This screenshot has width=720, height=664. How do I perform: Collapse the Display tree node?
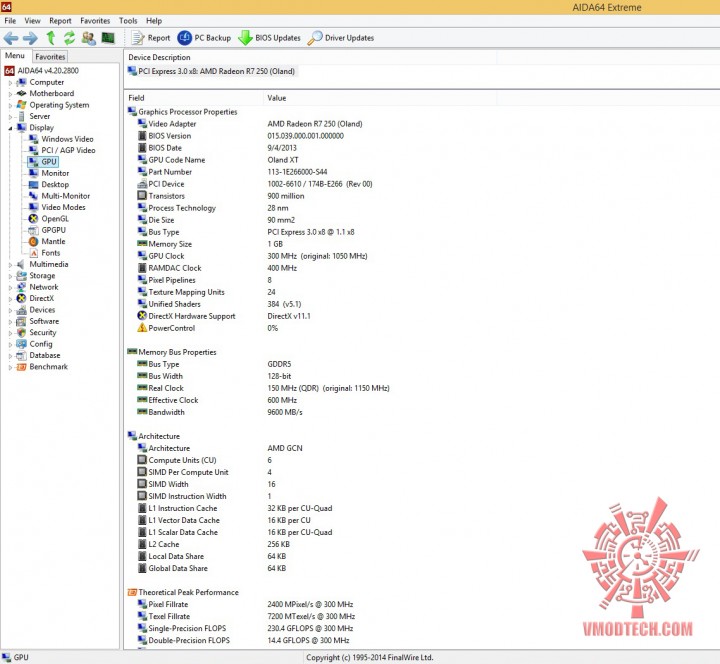(x=10, y=128)
